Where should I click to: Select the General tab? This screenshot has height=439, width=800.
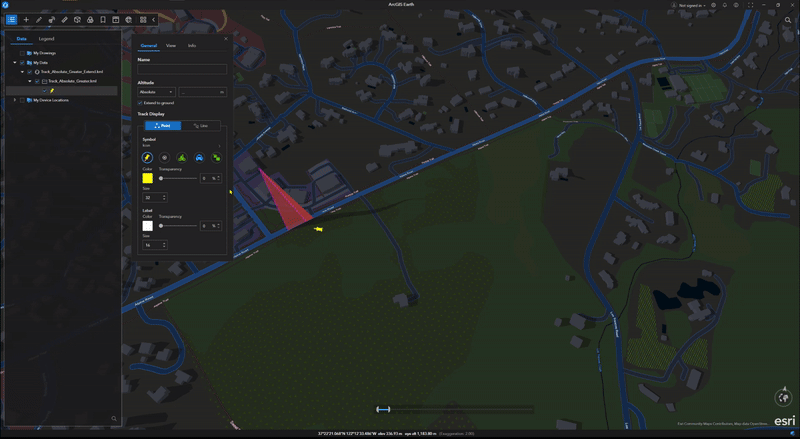pos(148,45)
